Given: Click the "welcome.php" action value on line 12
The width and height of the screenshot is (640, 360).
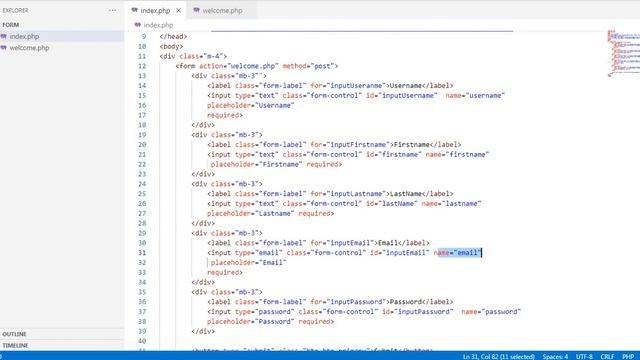Looking at the screenshot, I should (253, 66).
